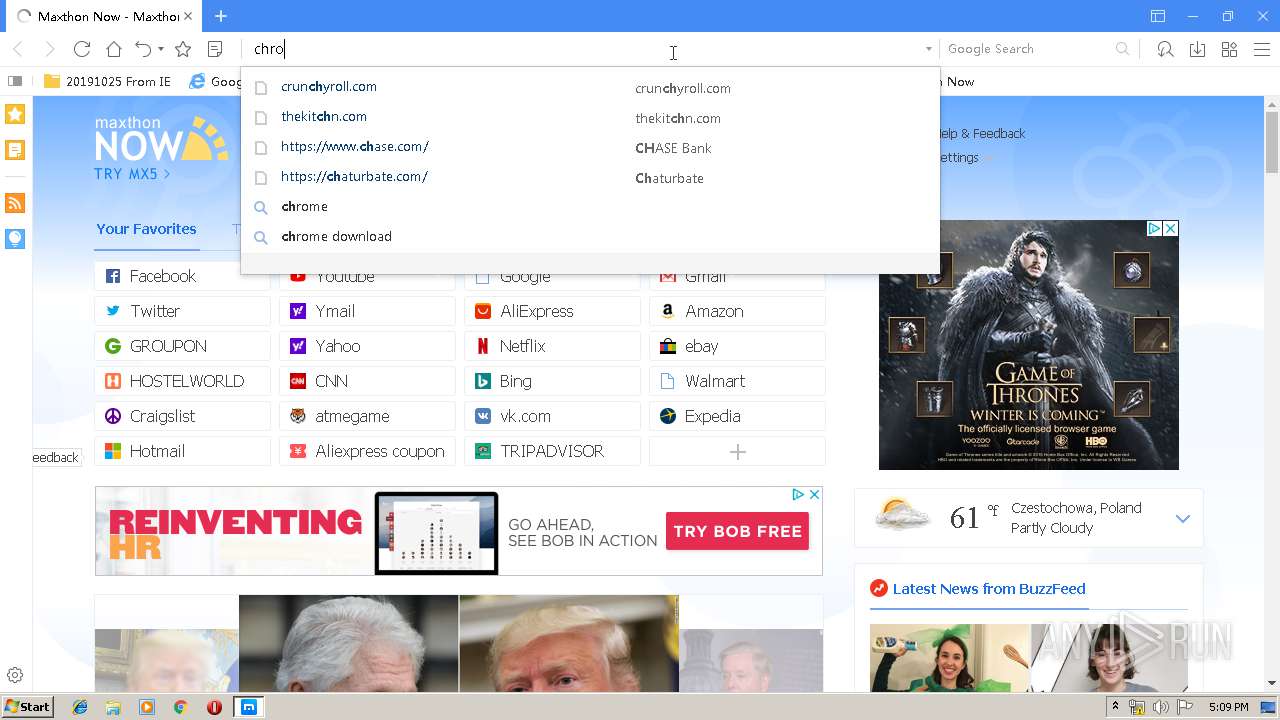Open the Maxthon account icon

(1165, 49)
